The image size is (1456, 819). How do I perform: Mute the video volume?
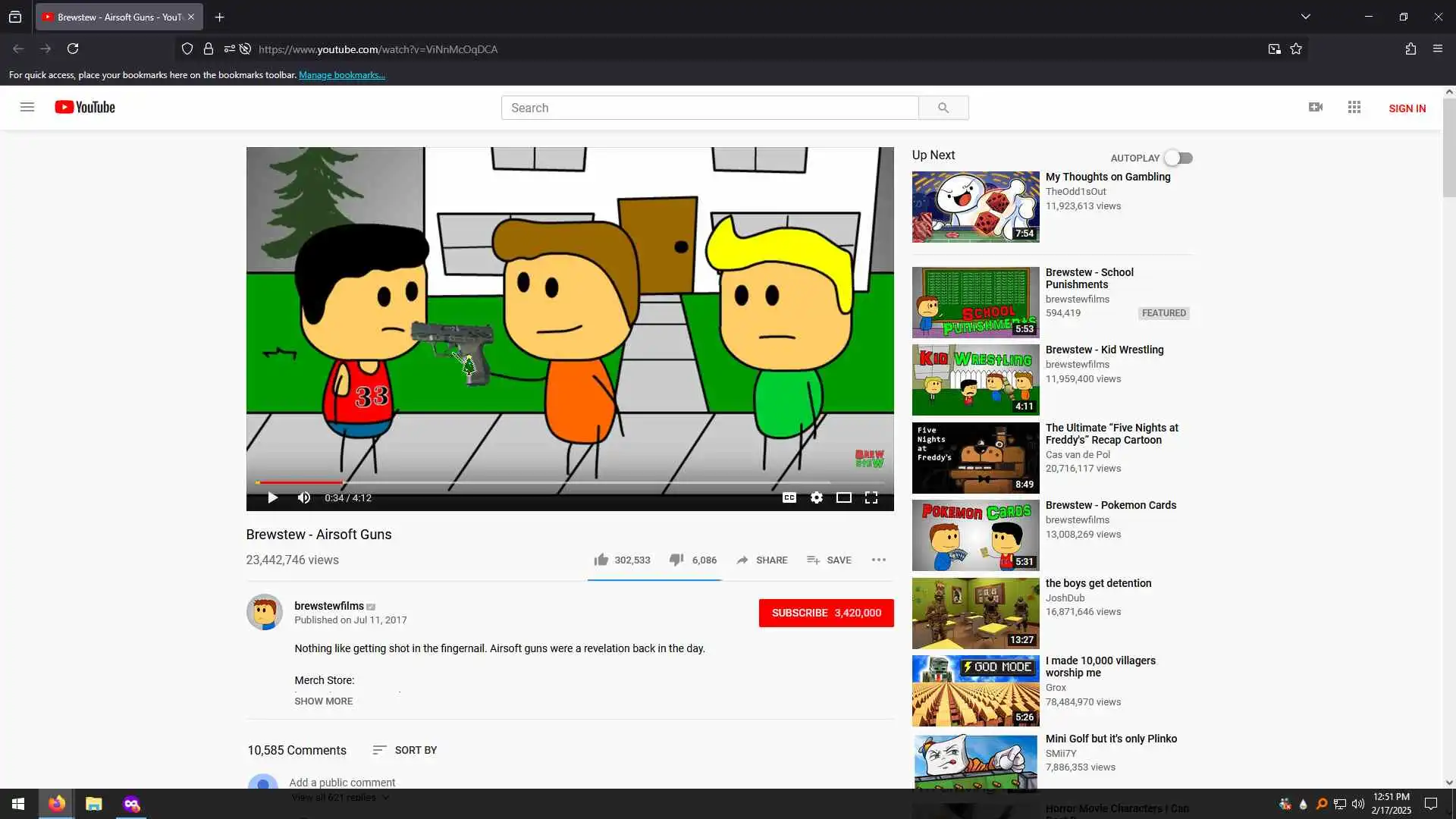[x=304, y=497]
